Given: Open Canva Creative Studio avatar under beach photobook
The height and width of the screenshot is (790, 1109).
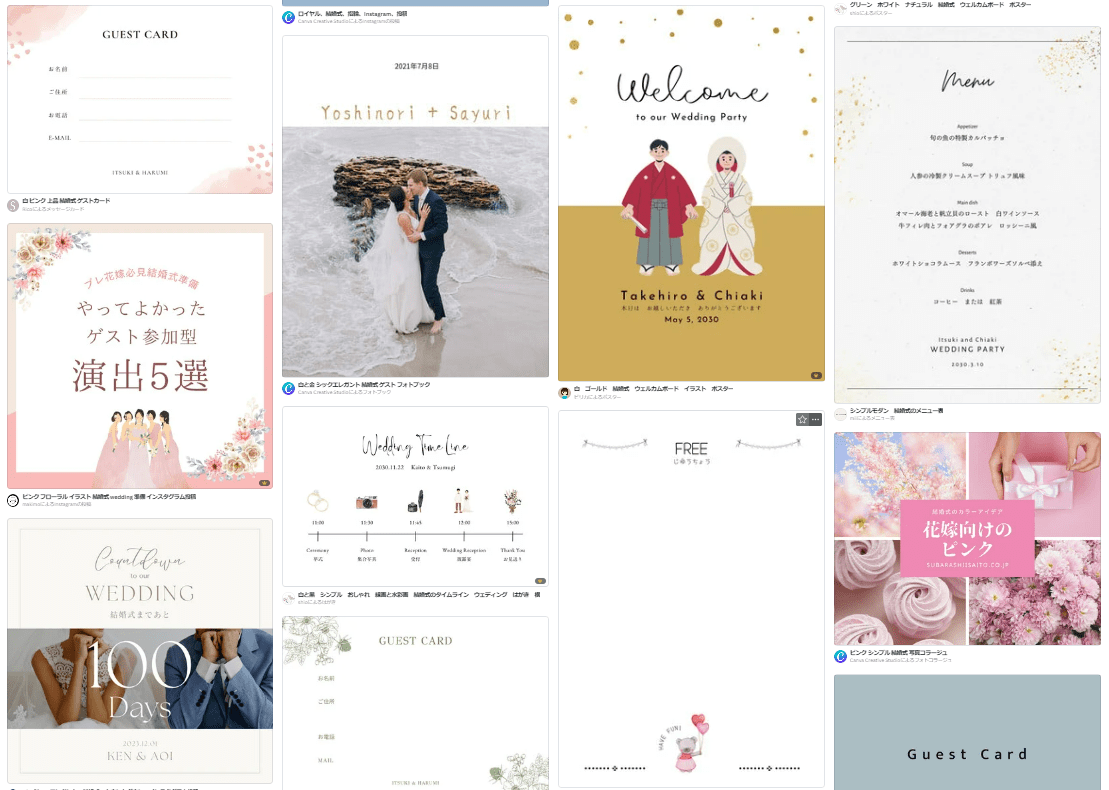Looking at the screenshot, I should click(x=289, y=388).
